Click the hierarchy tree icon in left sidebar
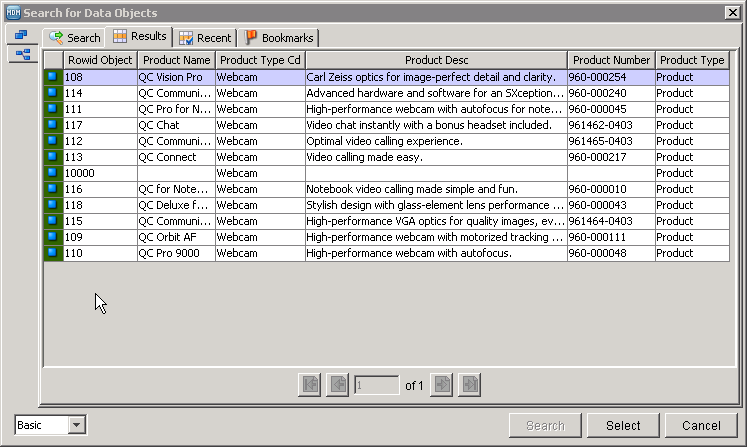This screenshot has width=747, height=447. coord(22,54)
